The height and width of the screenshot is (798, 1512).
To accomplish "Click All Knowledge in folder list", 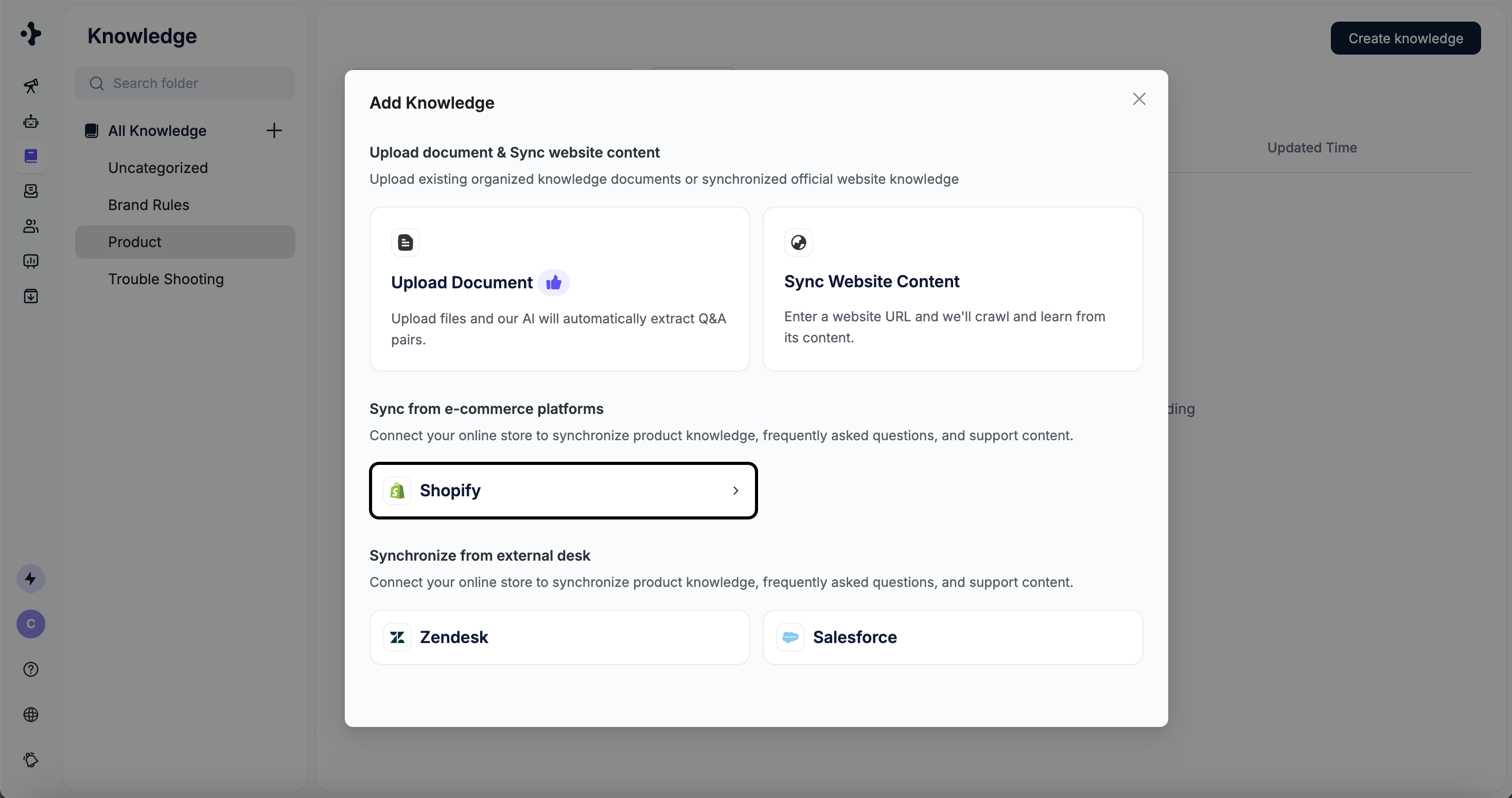I will tap(157, 130).
